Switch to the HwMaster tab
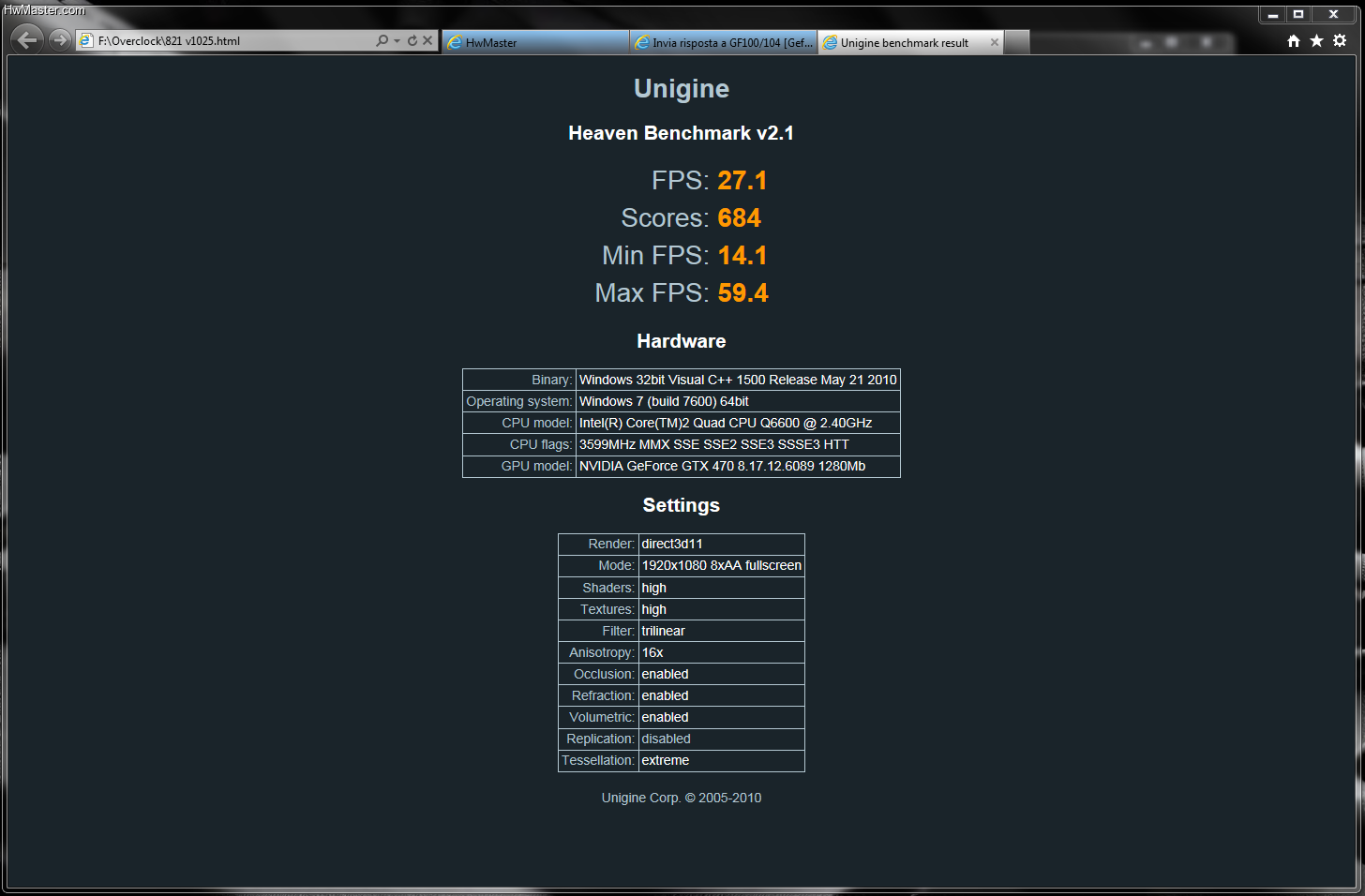Screen dimensions: 1365x896 (535, 42)
